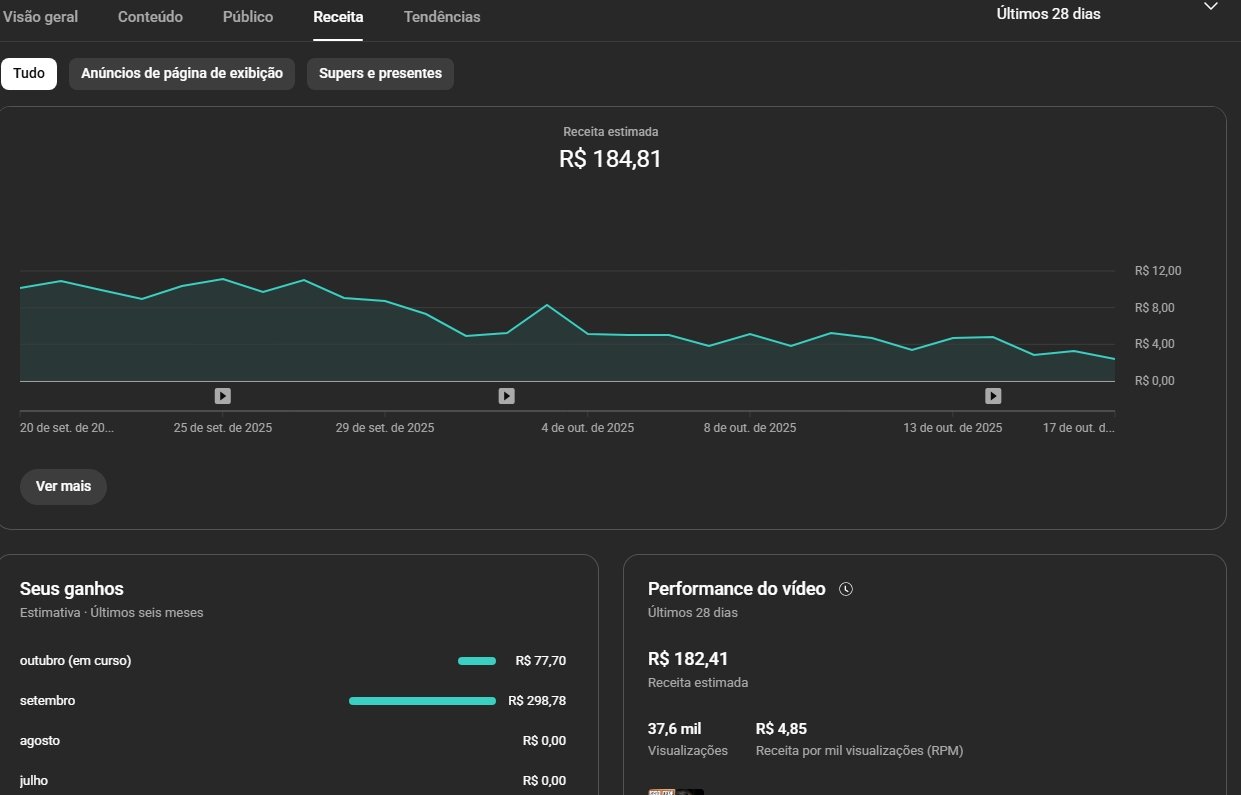The height and width of the screenshot is (795, 1241).
Task: Click the clock icon beside Performance do vídeo
Action: click(846, 590)
